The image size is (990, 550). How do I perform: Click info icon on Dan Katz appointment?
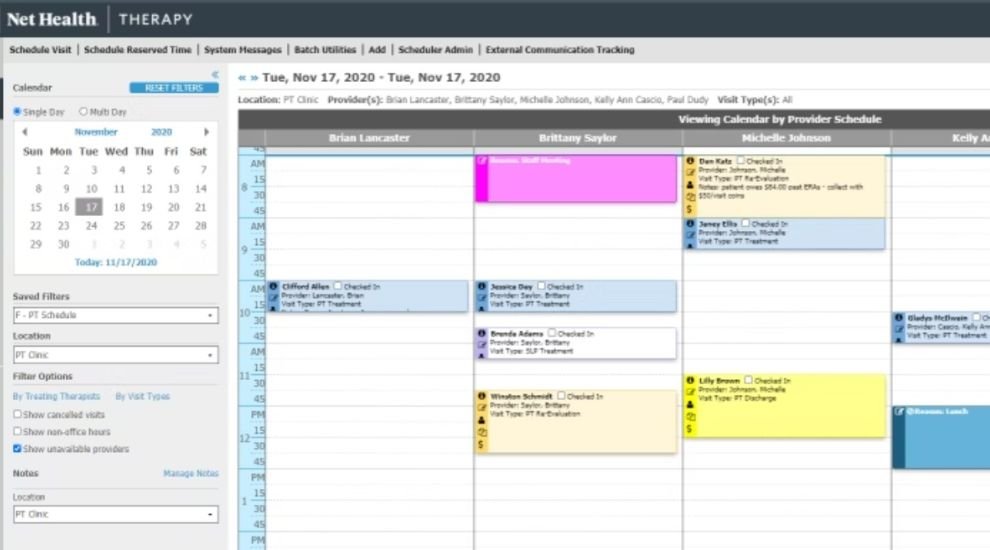click(690, 161)
